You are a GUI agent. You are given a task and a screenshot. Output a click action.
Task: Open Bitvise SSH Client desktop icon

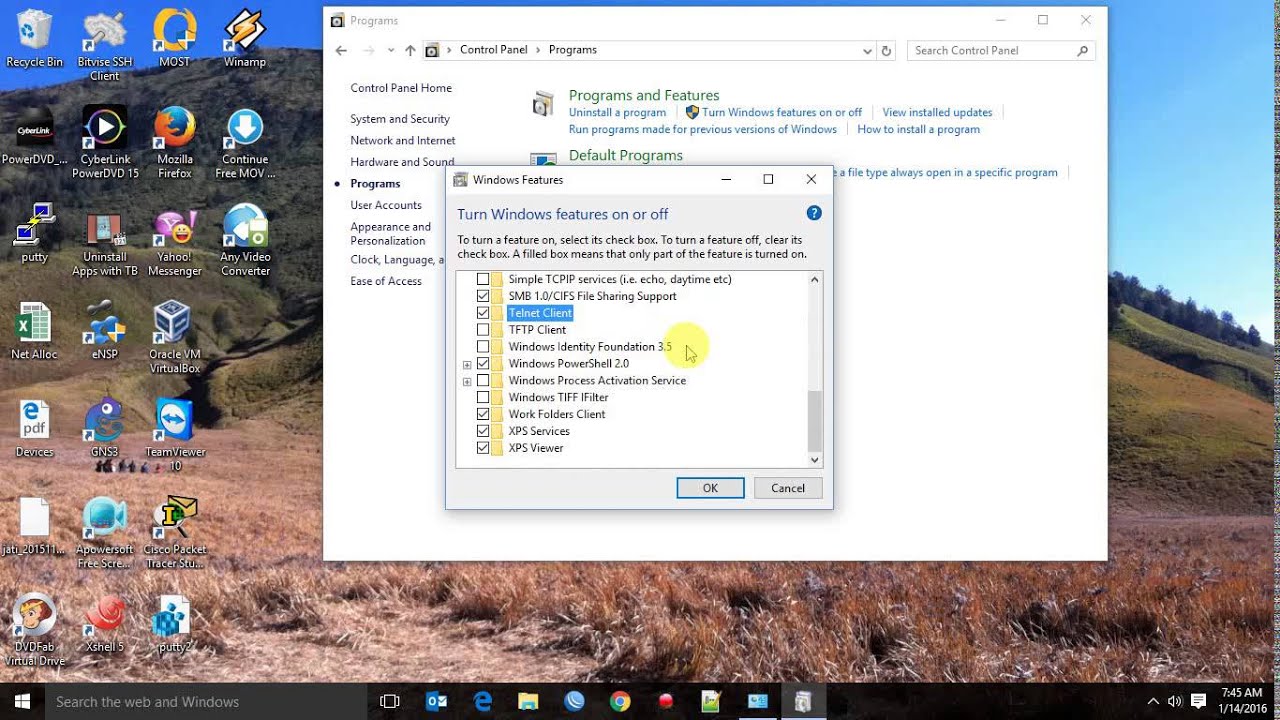click(104, 46)
